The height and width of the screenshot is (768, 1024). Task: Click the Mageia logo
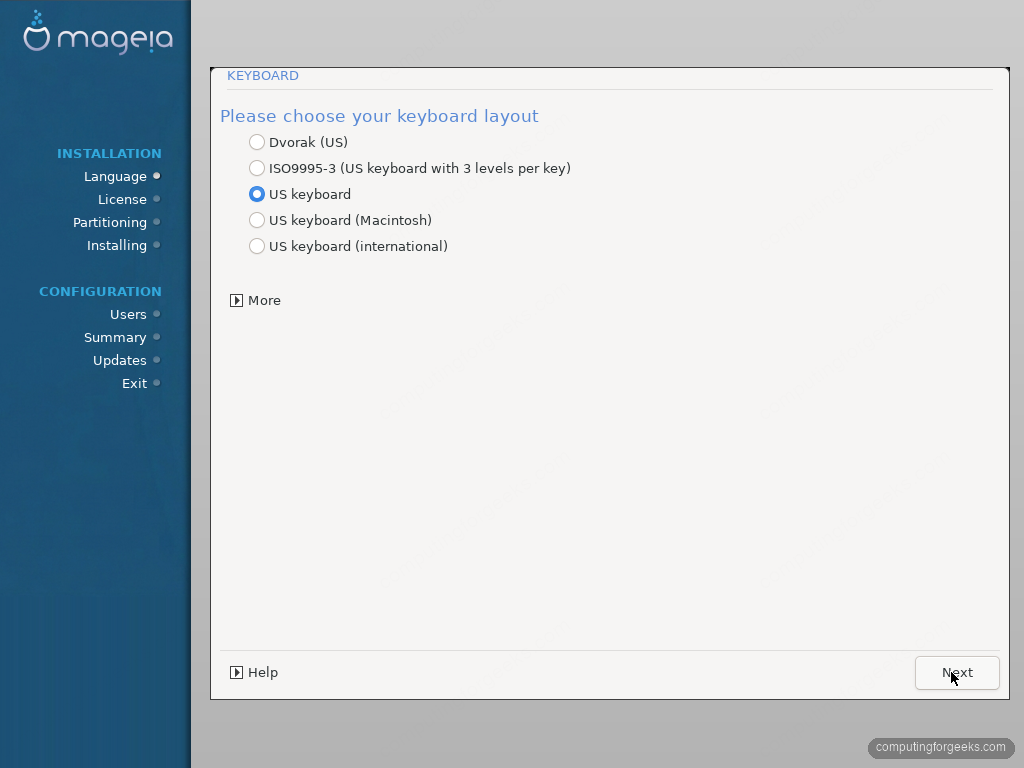click(x=98, y=33)
